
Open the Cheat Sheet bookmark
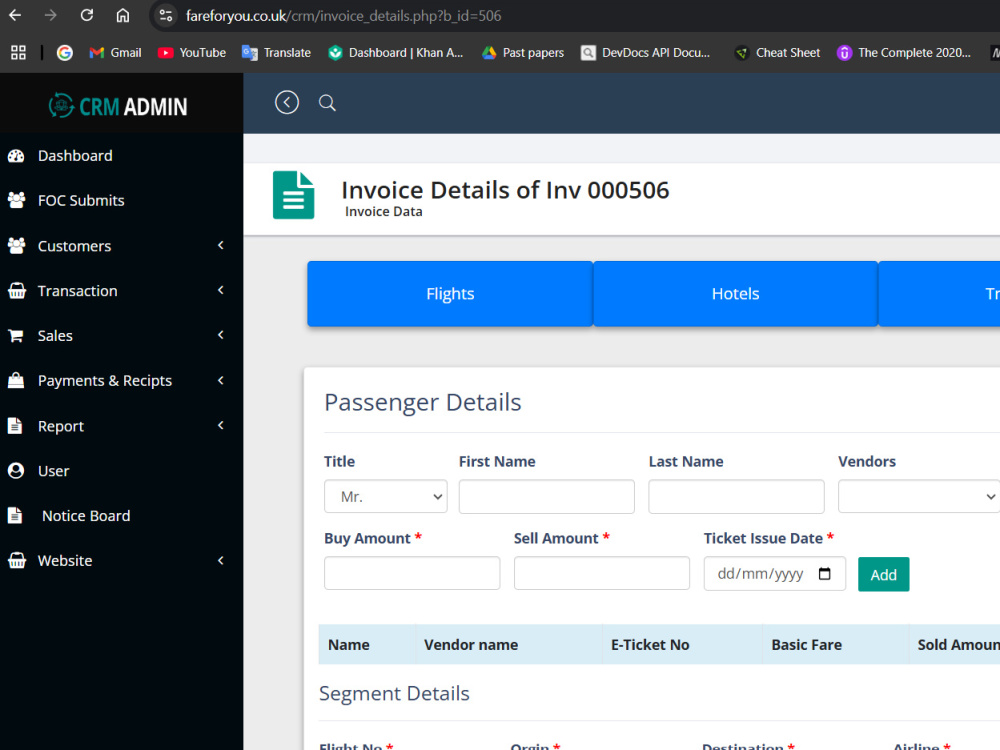tap(777, 53)
